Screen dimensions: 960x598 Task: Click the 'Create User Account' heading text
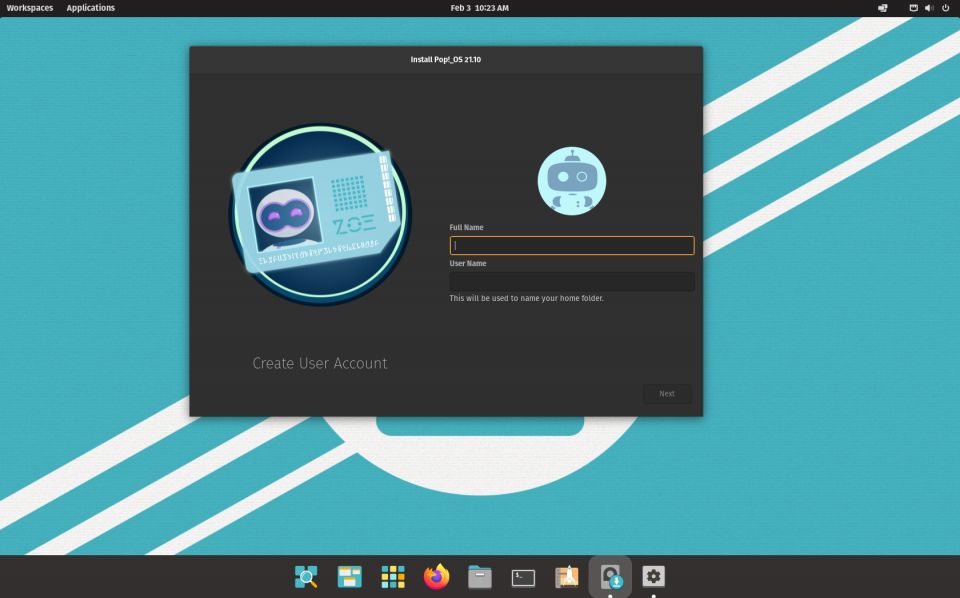320,363
